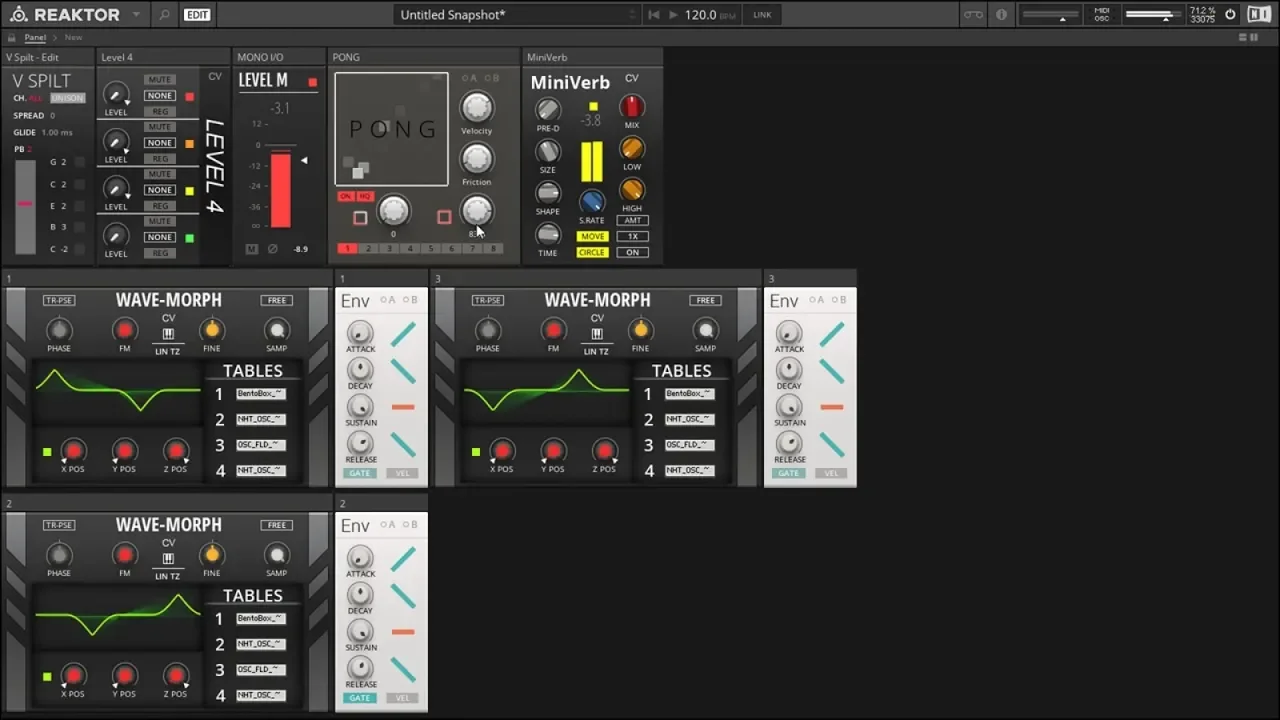Toggle the LINK button
Image resolution: width=1280 pixels, height=720 pixels.
click(x=762, y=15)
